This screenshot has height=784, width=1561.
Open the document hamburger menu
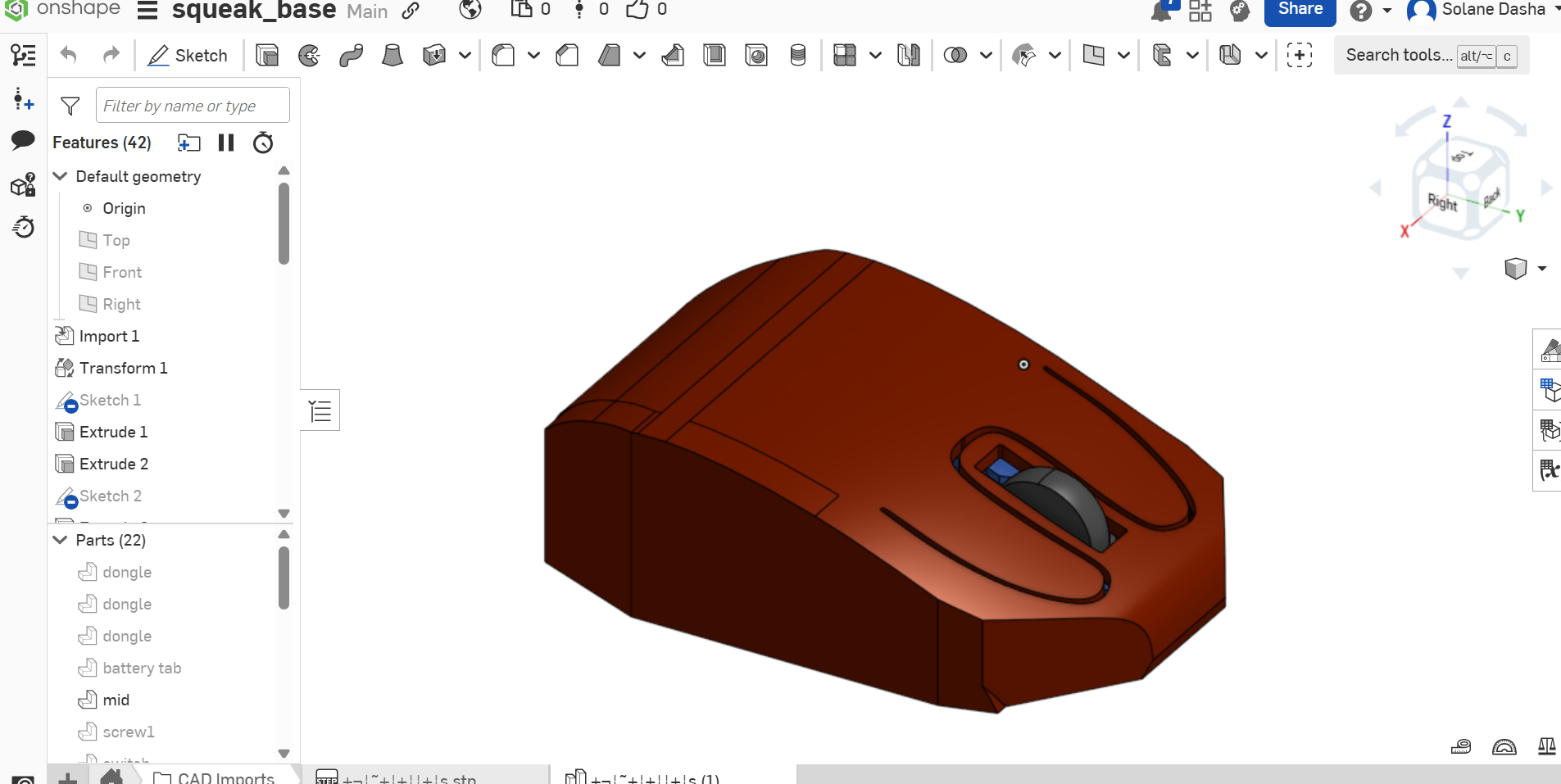(147, 11)
